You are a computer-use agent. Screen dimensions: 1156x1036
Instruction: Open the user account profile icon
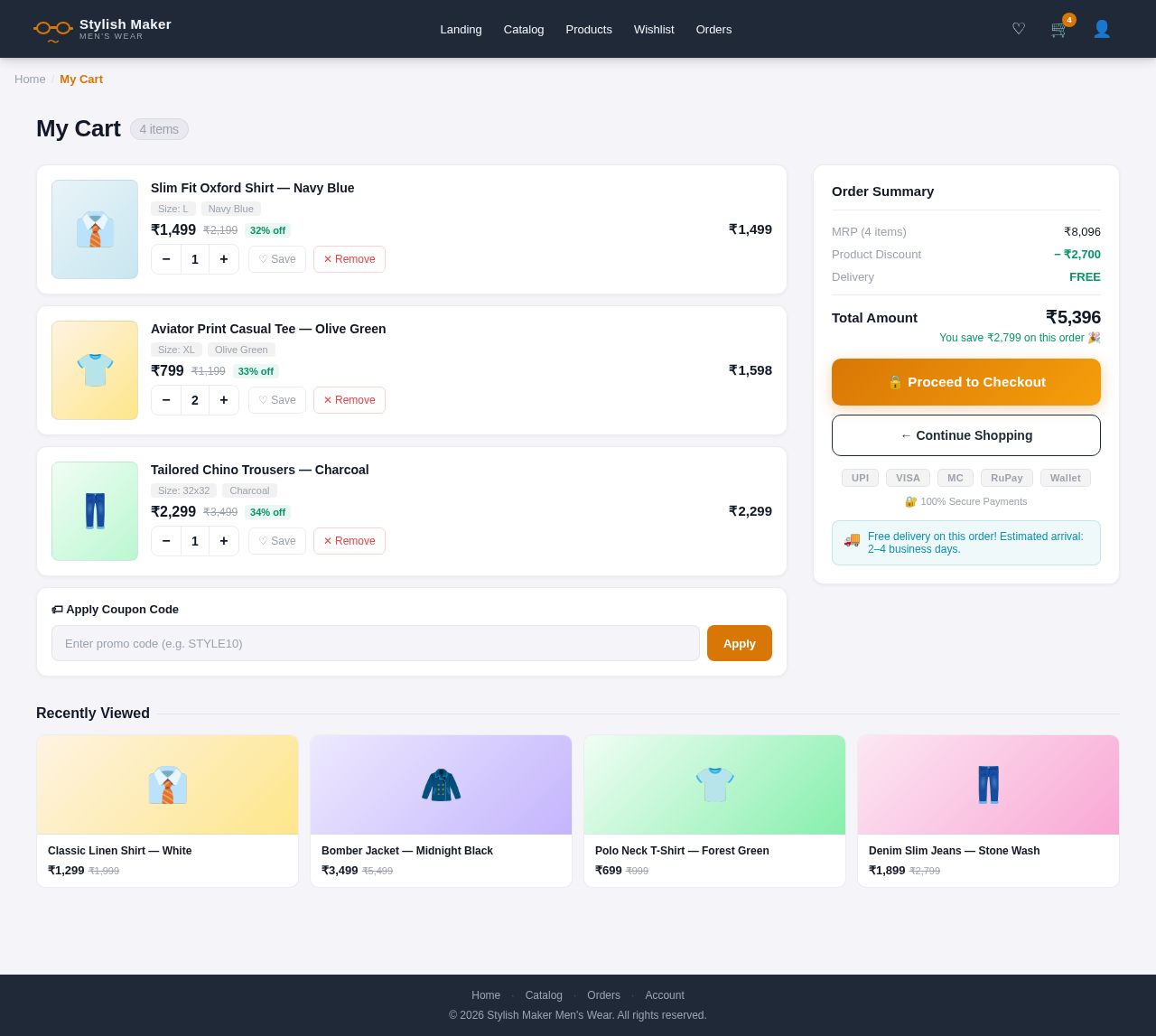click(x=1102, y=29)
